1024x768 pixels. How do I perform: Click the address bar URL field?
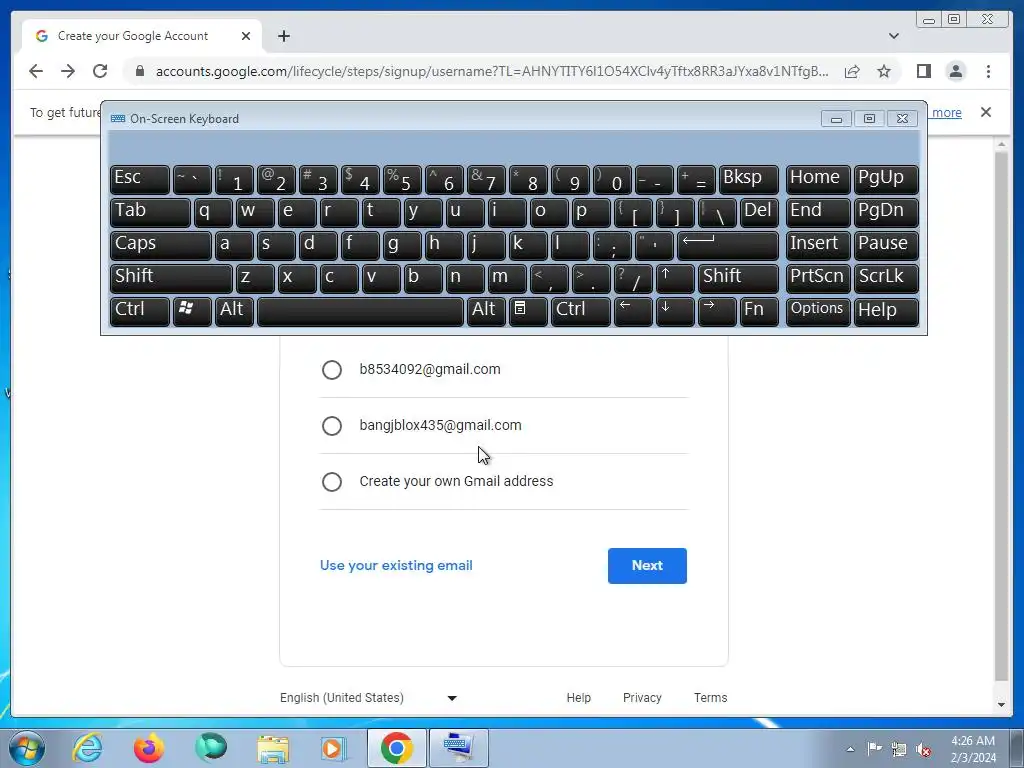[x=492, y=71]
